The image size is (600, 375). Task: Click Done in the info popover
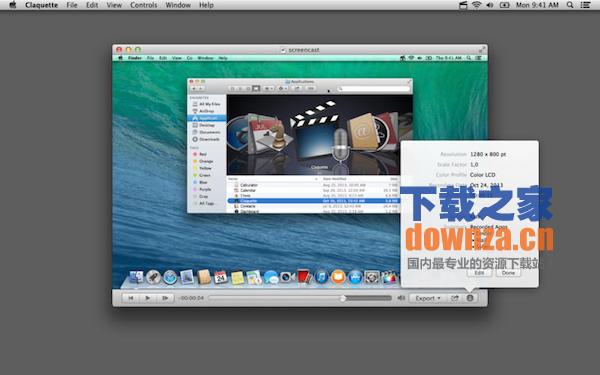click(508, 273)
